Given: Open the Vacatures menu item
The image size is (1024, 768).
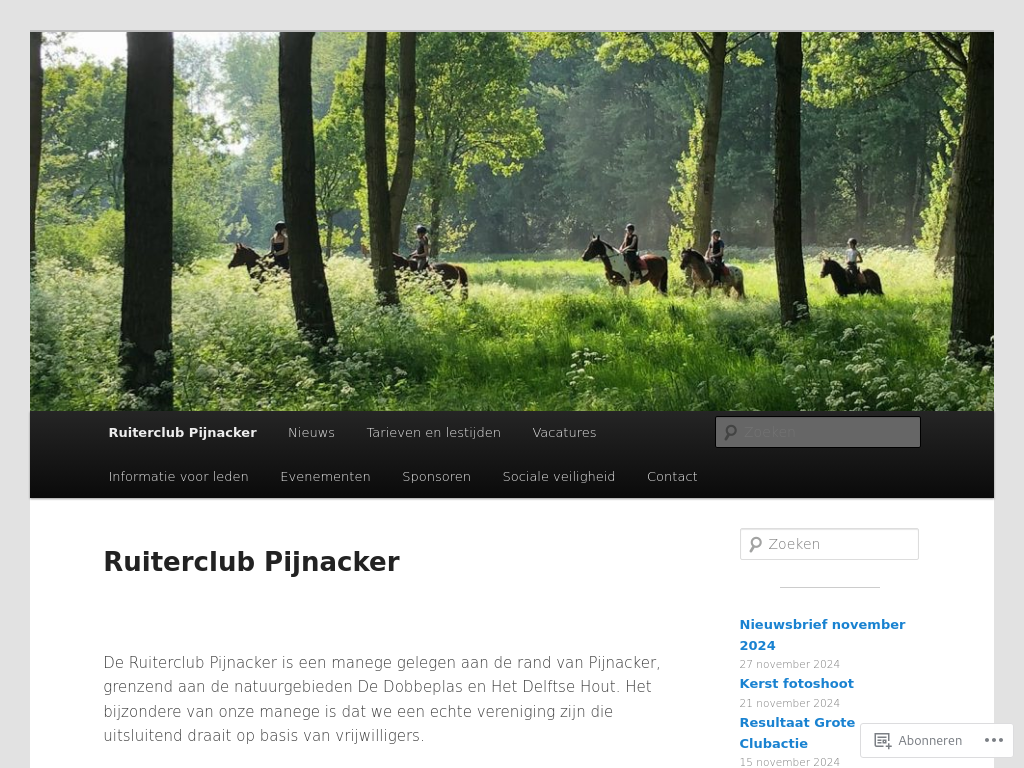Looking at the screenshot, I should [x=564, y=432].
